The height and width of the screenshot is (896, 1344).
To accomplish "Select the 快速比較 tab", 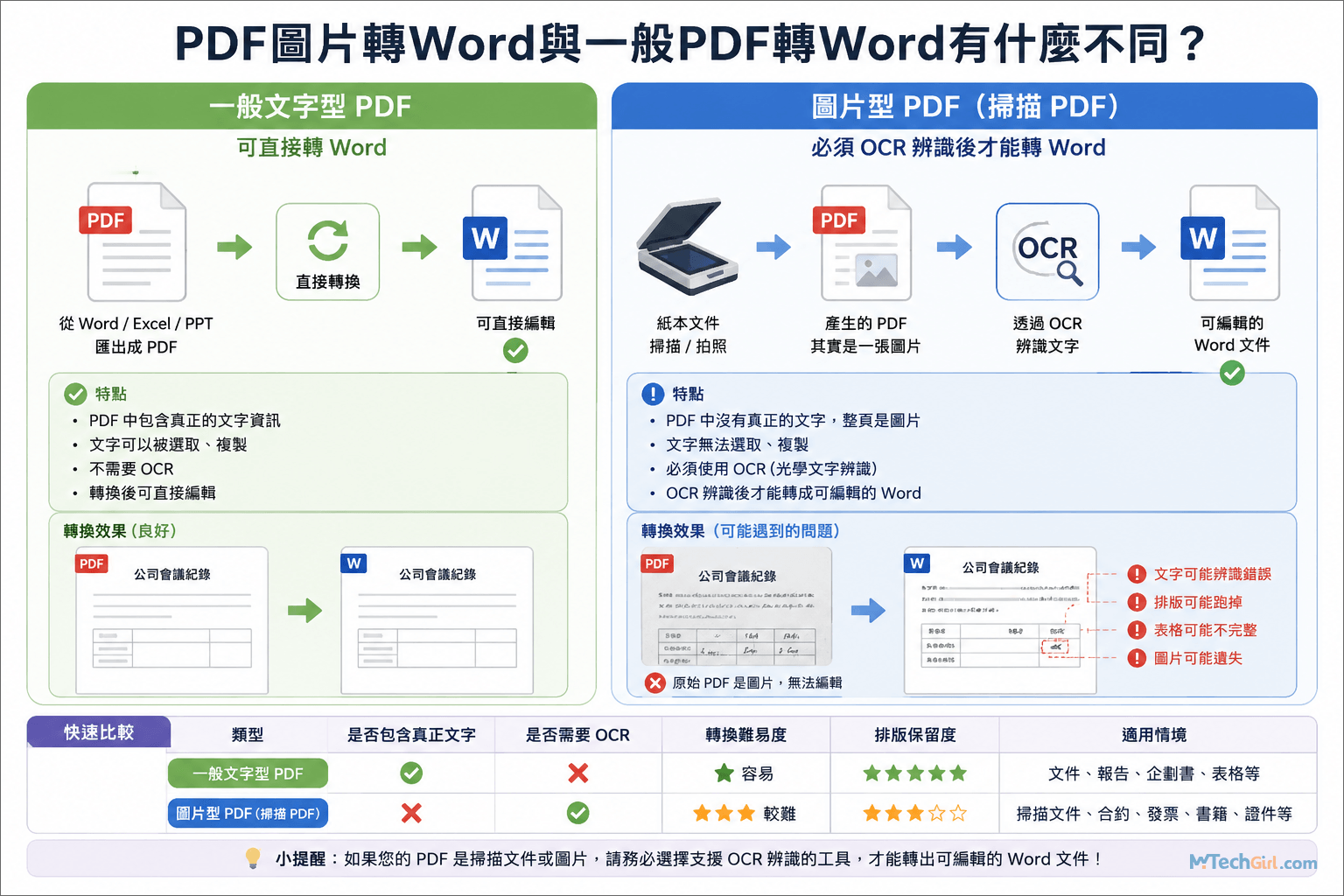I will point(98,732).
